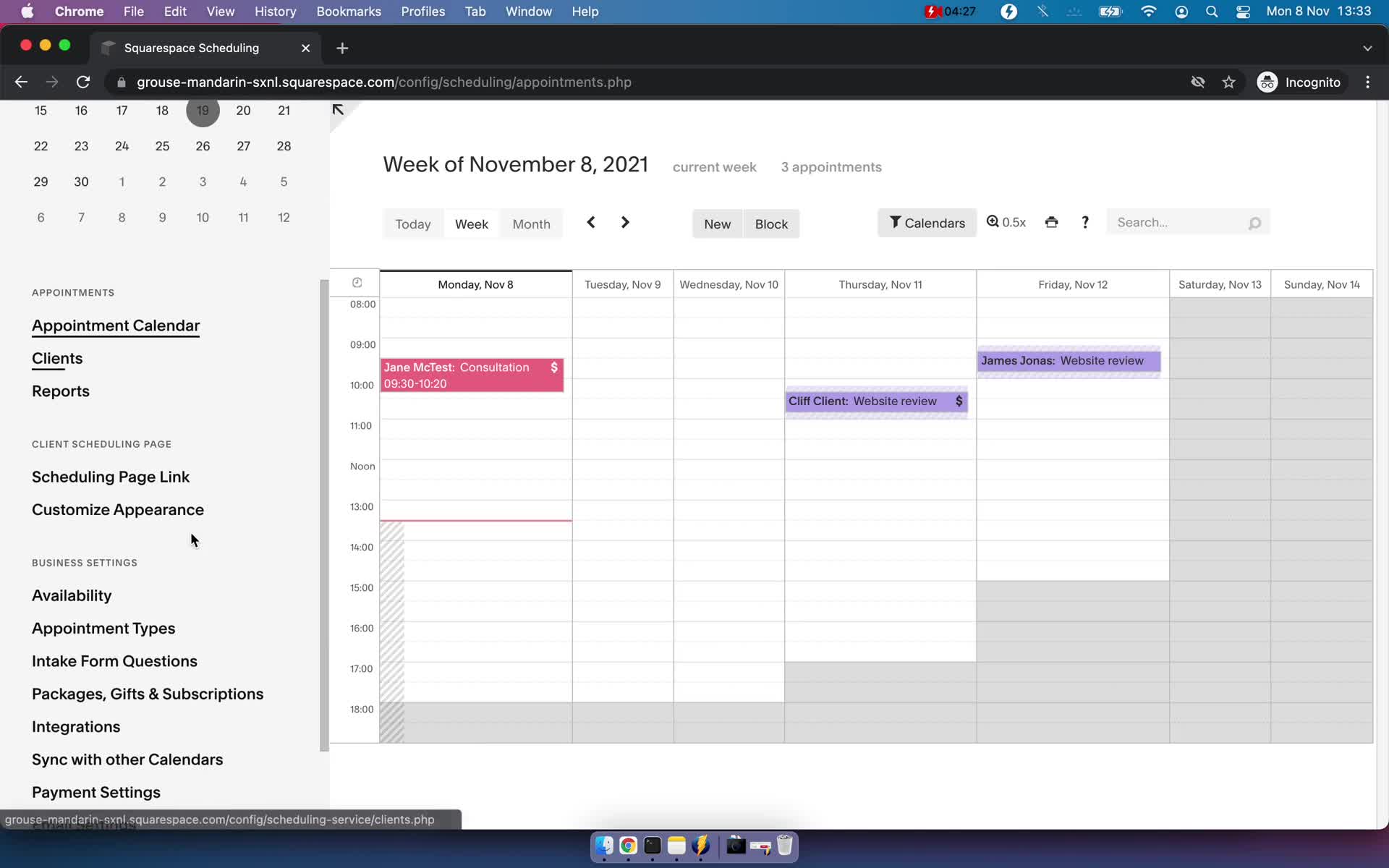Open the Reports page
The height and width of the screenshot is (868, 1389).
[x=61, y=391]
